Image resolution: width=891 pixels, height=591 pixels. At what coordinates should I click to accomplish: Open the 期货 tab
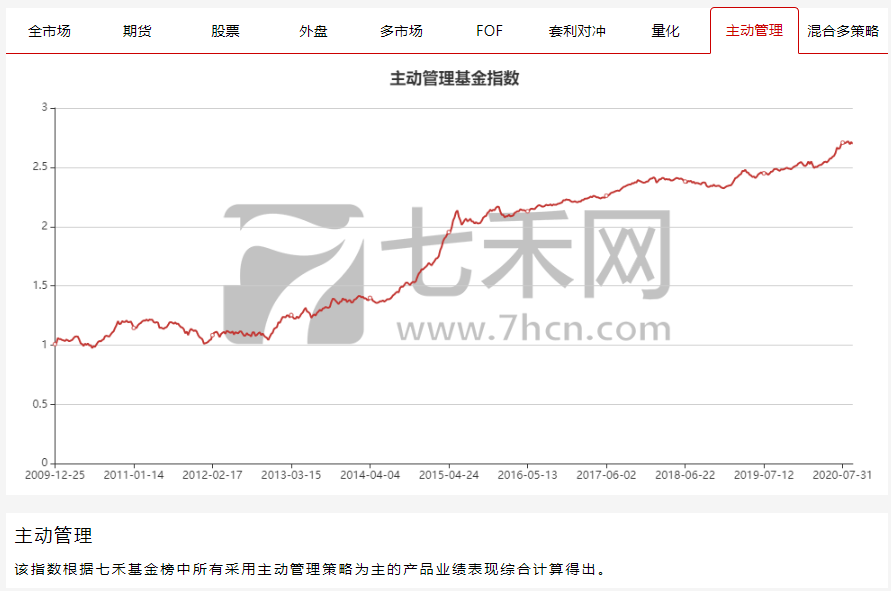coord(138,31)
